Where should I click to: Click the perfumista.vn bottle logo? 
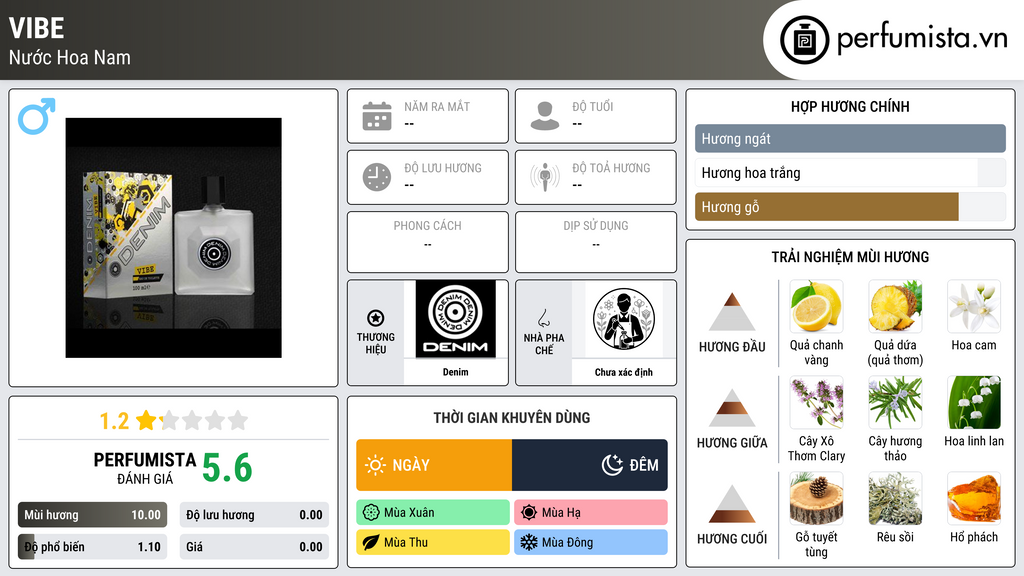pyautogui.click(x=805, y=40)
